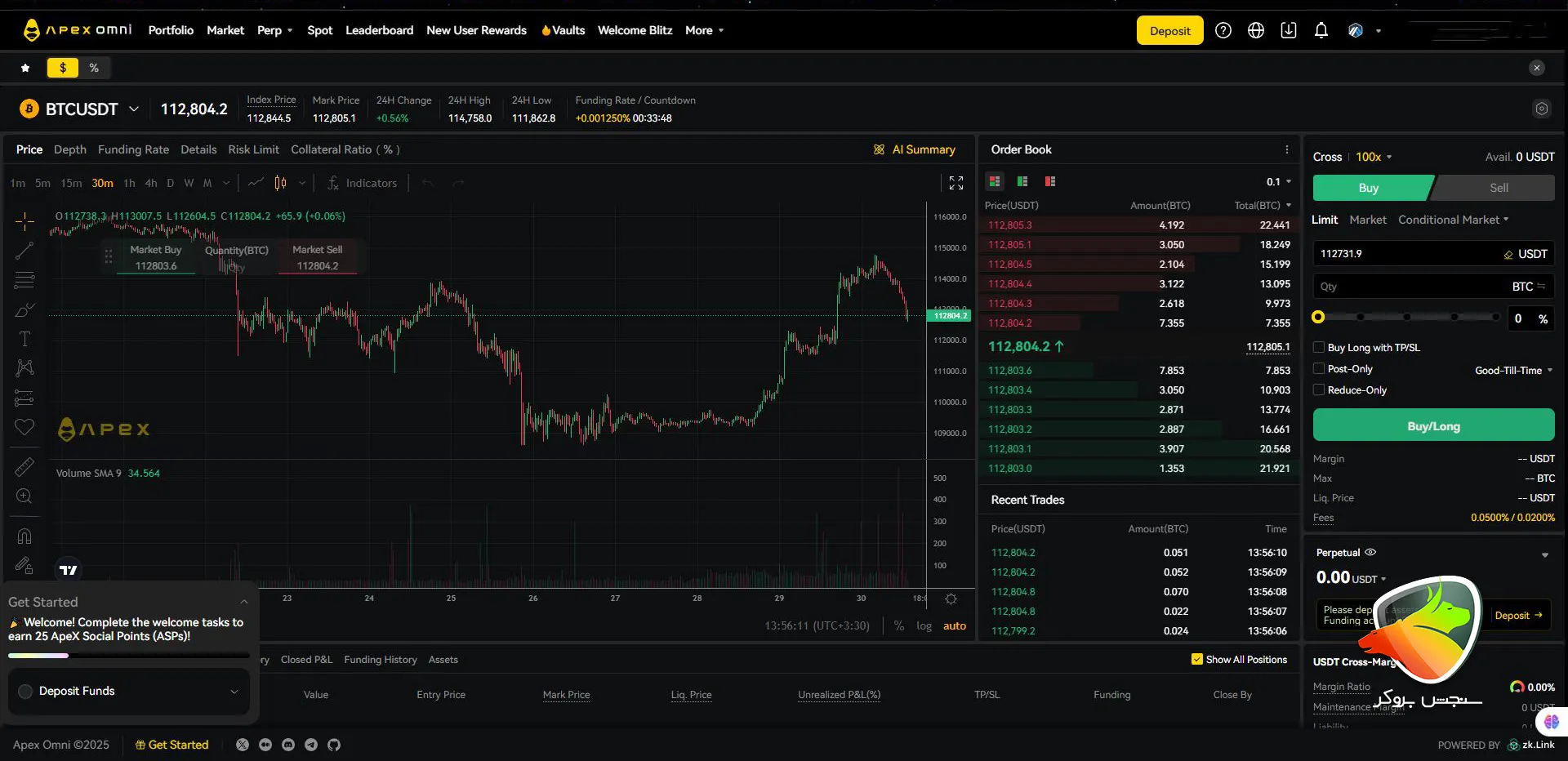Viewport: 1568px width, 761px height.
Task: Click the green Buy/Long button
Action: (1433, 426)
